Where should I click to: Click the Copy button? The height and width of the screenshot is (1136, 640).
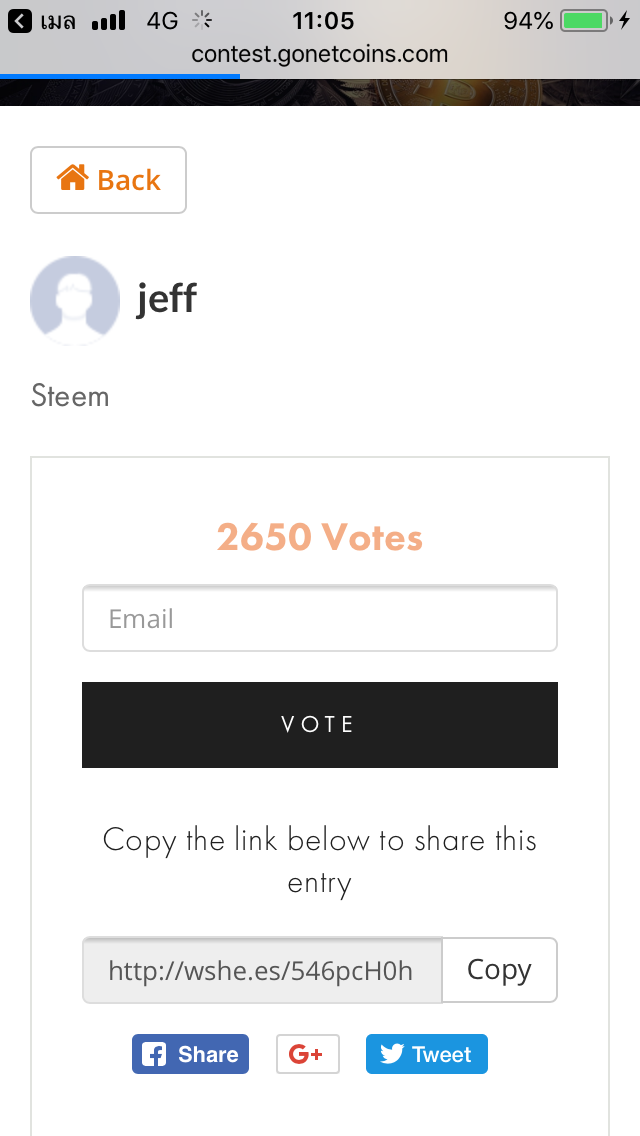tap(499, 970)
